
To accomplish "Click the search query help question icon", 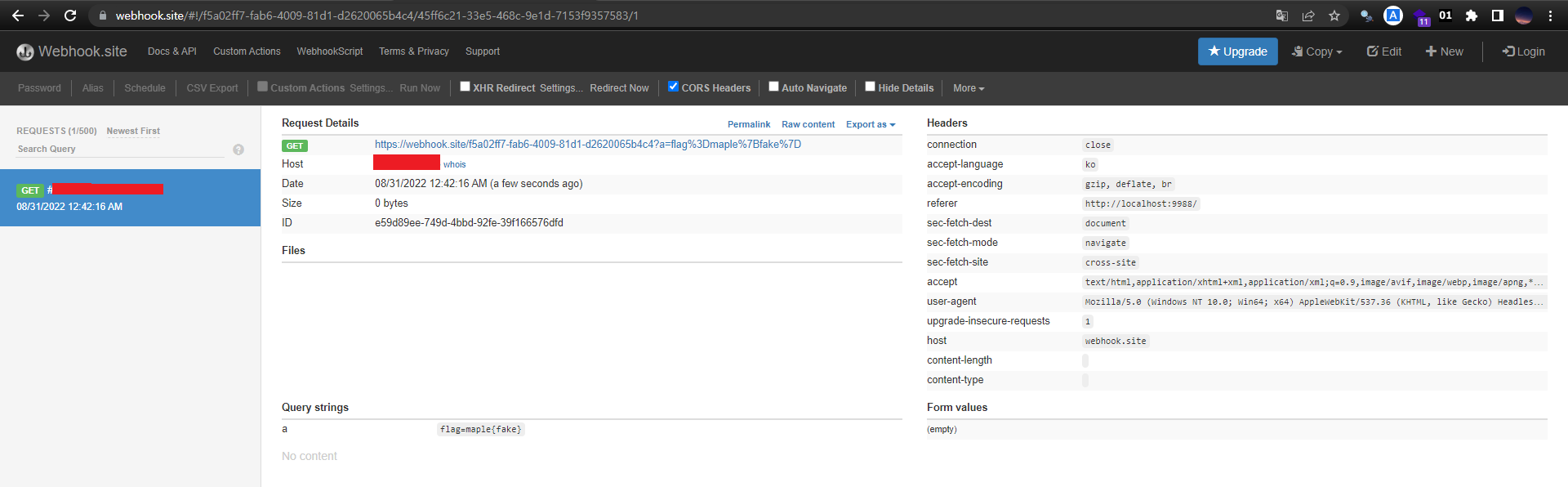I will (x=238, y=150).
